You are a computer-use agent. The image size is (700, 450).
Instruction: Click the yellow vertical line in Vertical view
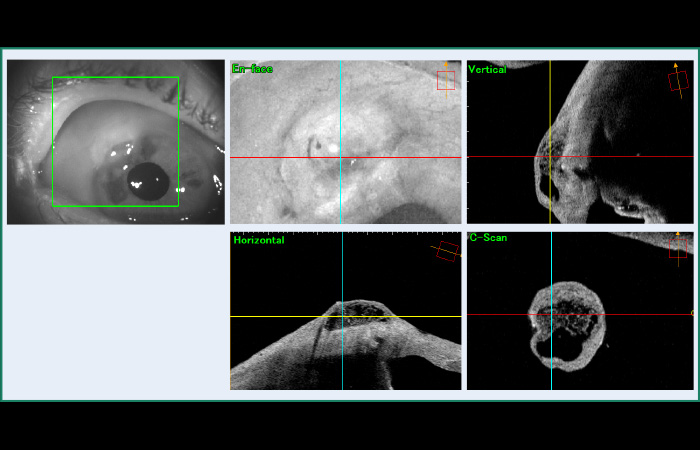pyautogui.click(x=550, y=142)
